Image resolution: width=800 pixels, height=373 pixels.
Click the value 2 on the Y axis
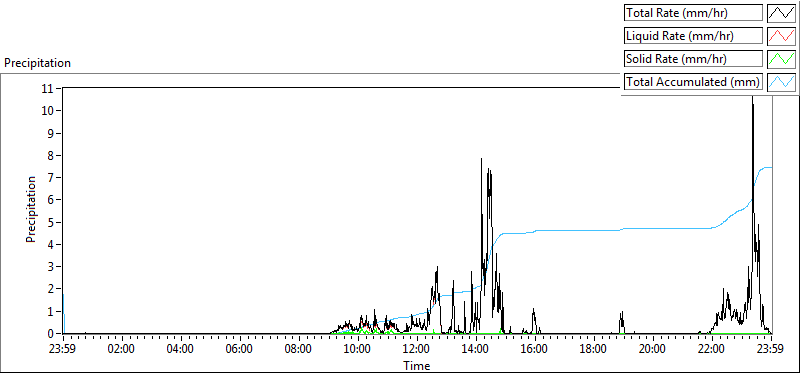(x=52, y=289)
